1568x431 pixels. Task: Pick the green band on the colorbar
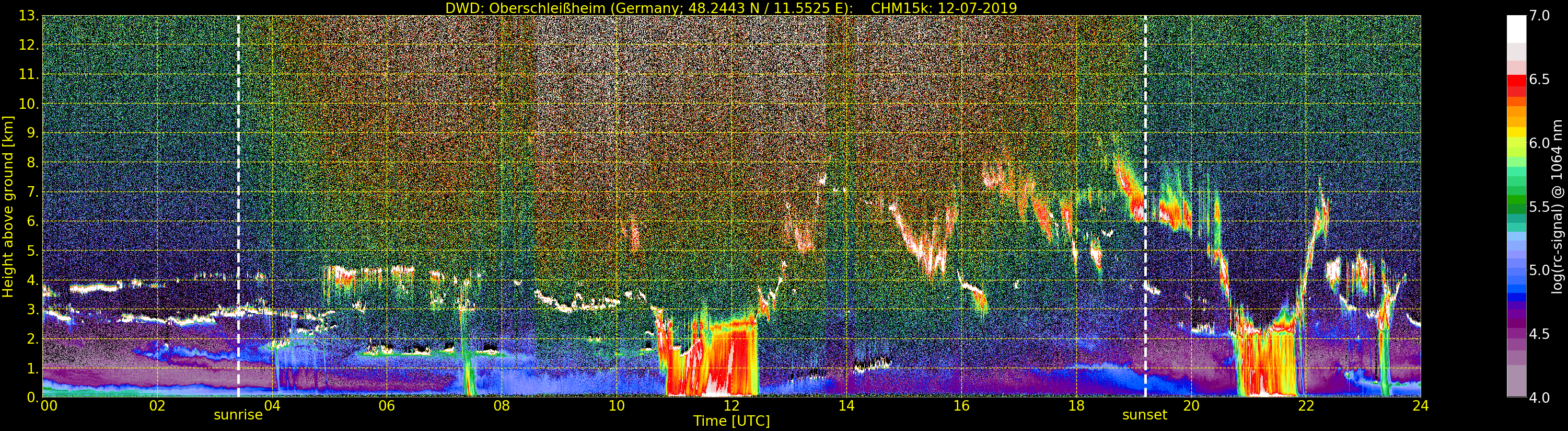pos(1516,200)
